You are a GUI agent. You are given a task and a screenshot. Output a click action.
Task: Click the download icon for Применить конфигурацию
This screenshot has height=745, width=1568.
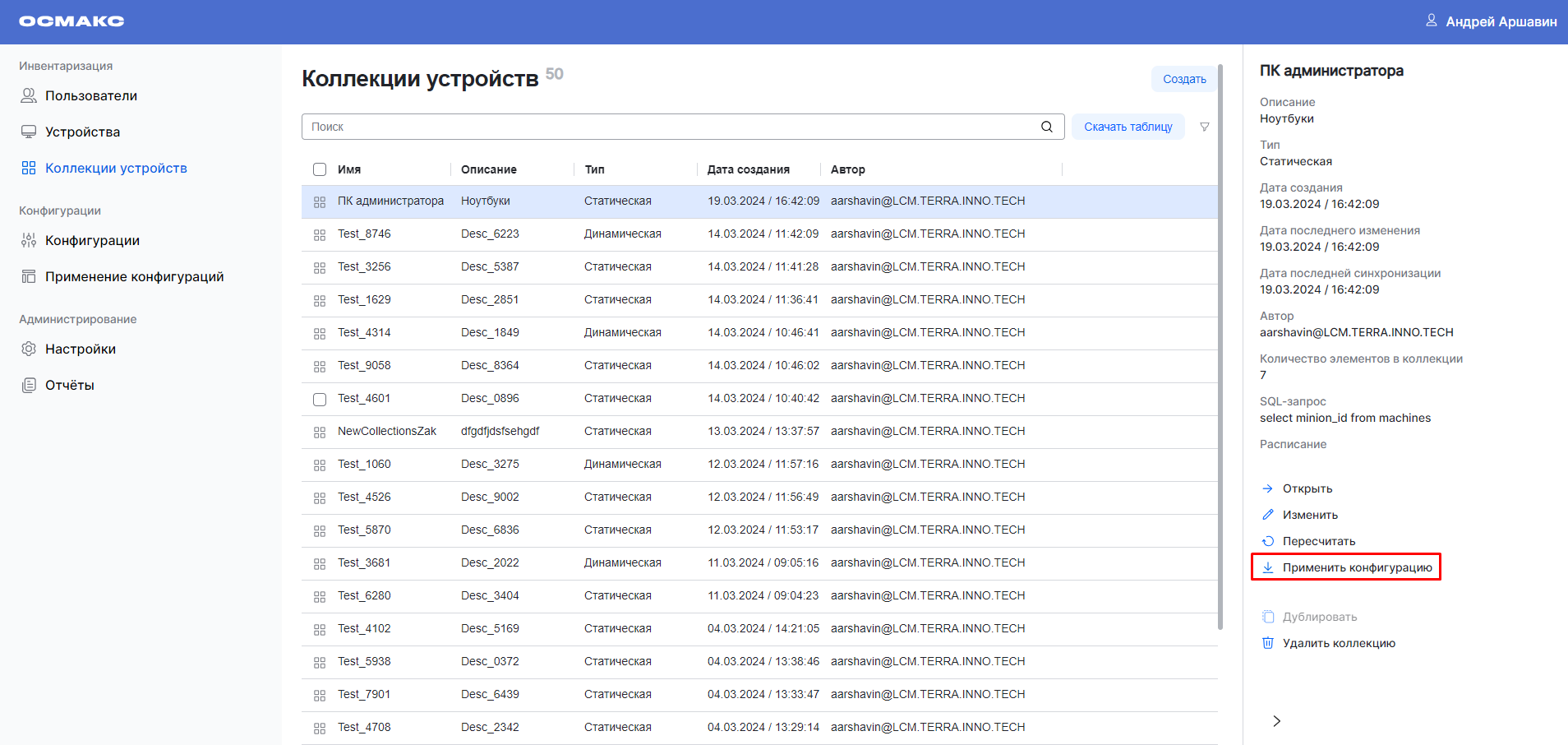(1268, 567)
